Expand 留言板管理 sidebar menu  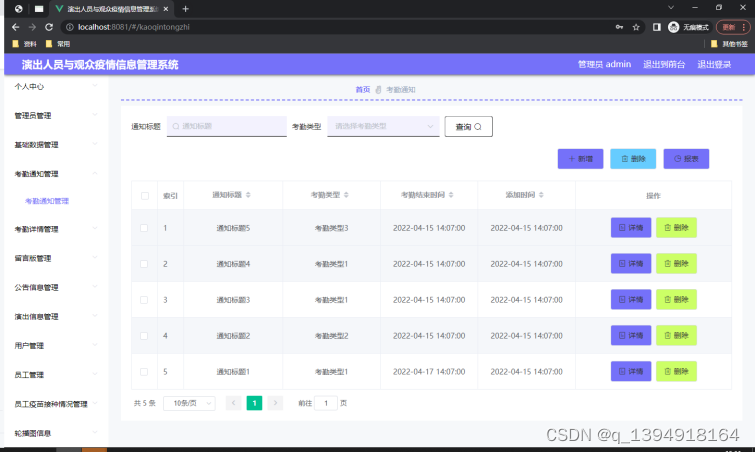click(x=56, y=259)
